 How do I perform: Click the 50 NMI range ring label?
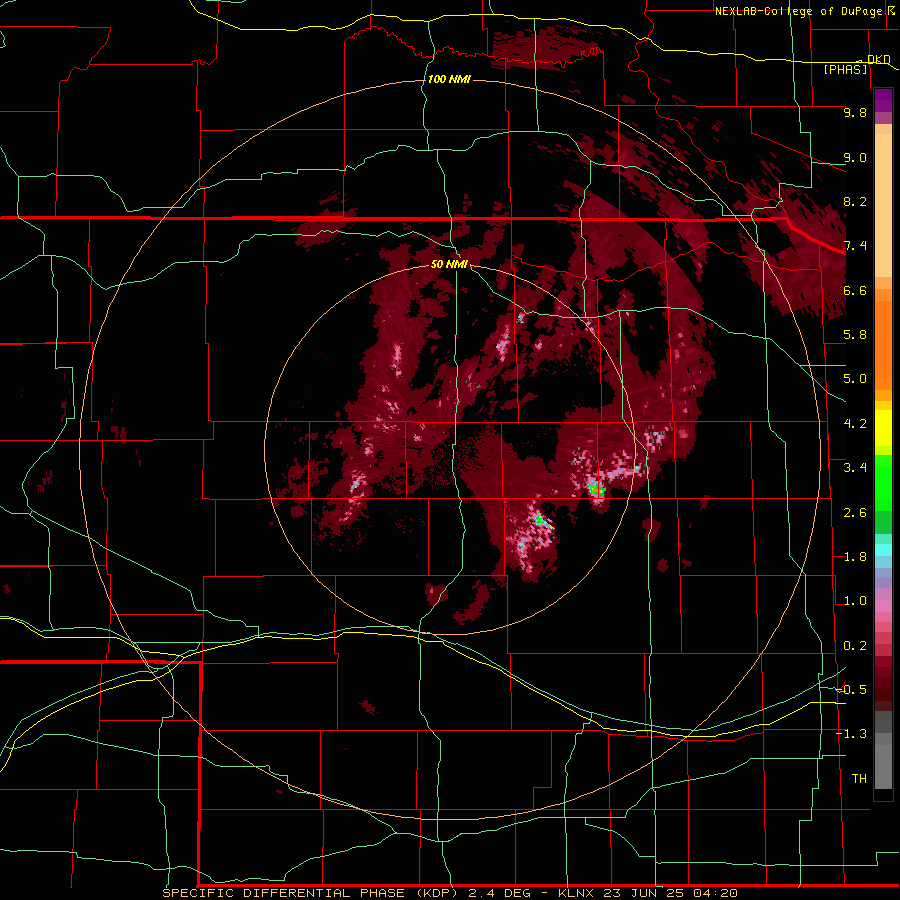click(x=449, y=264)
